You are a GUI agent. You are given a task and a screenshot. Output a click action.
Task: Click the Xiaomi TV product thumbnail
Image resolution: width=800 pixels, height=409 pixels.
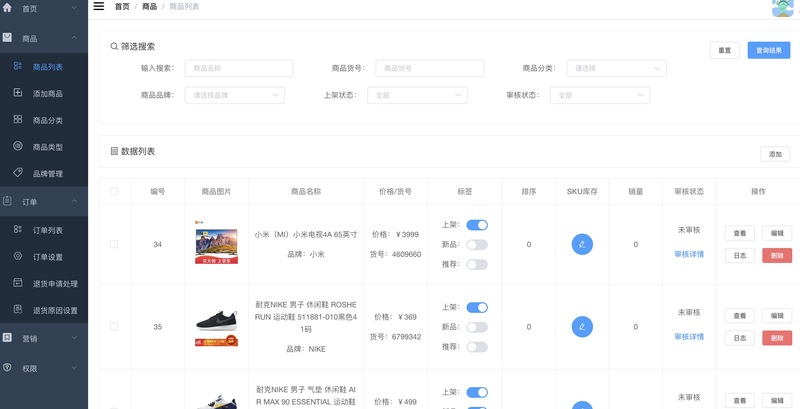click(216, 243)
